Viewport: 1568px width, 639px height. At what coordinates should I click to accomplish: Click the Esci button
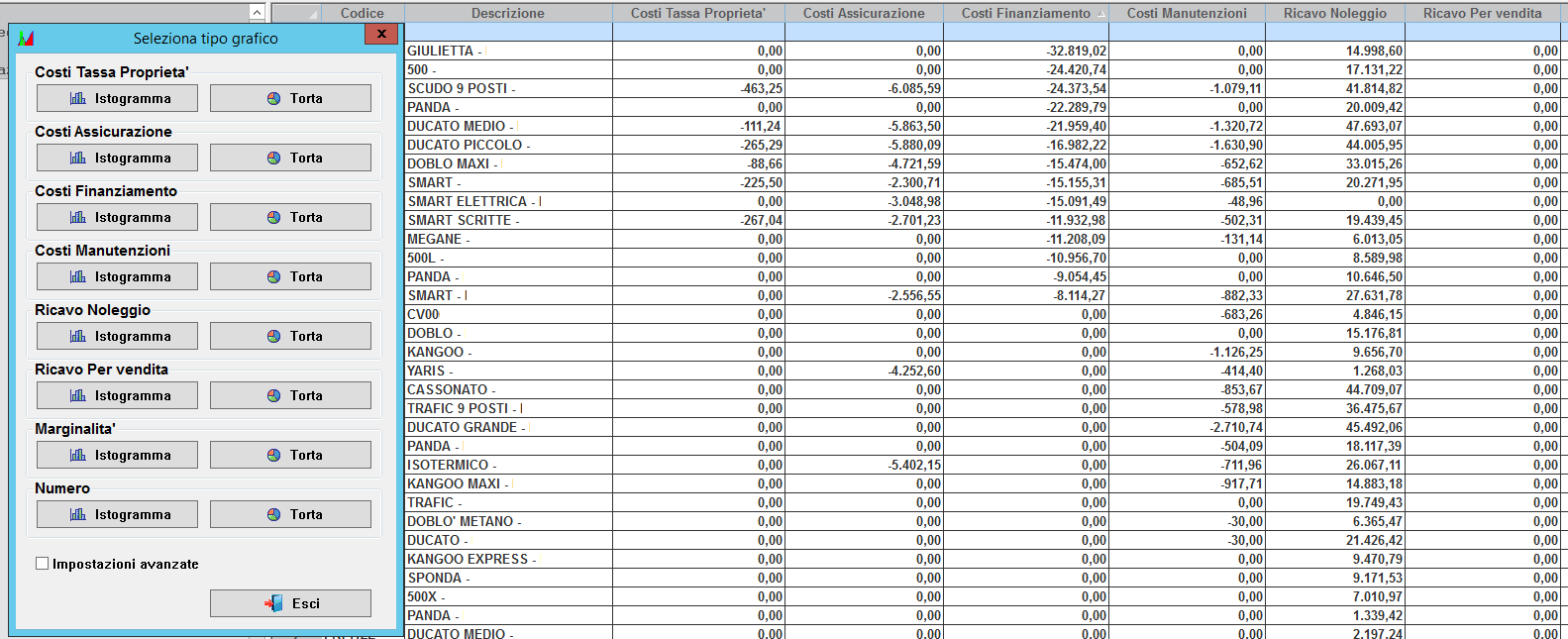click(x=290, y=603)
